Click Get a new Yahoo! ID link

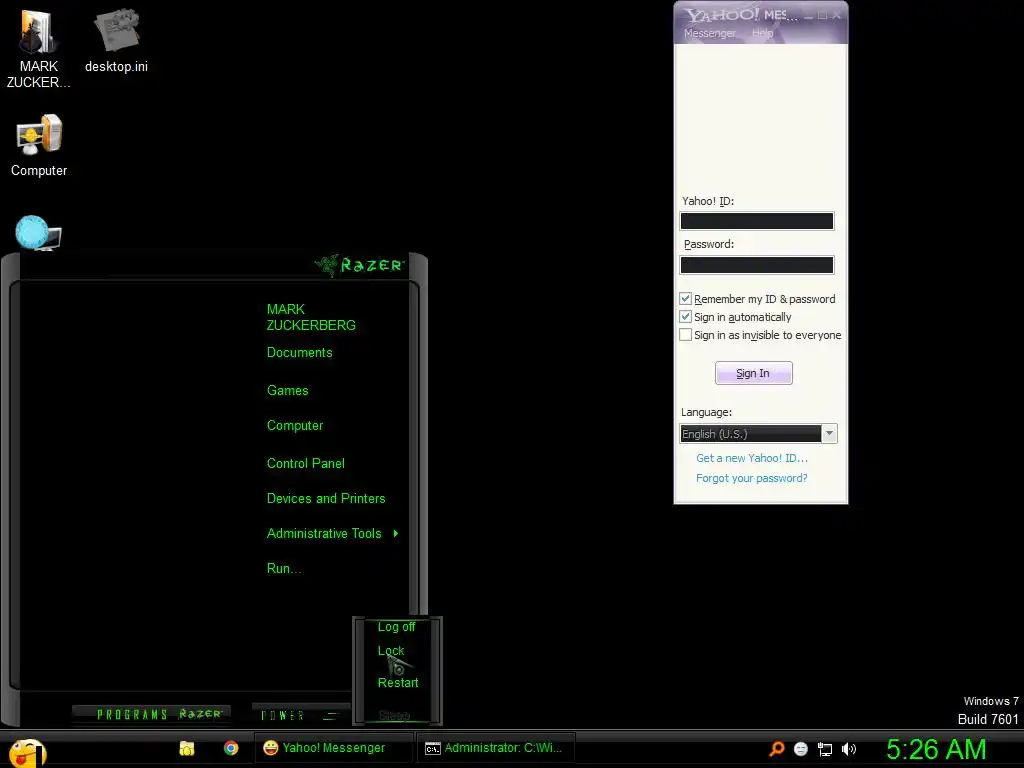[752, 458]
